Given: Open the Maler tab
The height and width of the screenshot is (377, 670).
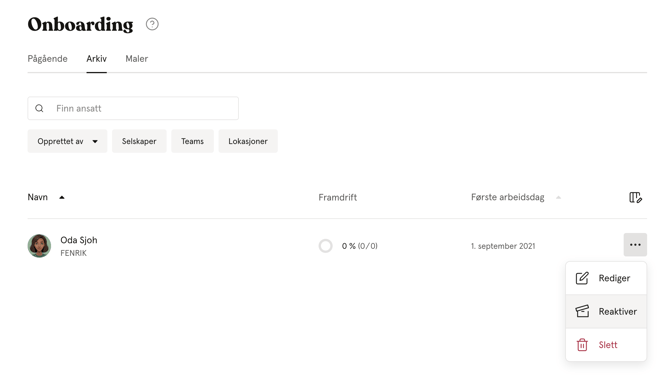Looking at the screenshot, I should click(137, 59).
